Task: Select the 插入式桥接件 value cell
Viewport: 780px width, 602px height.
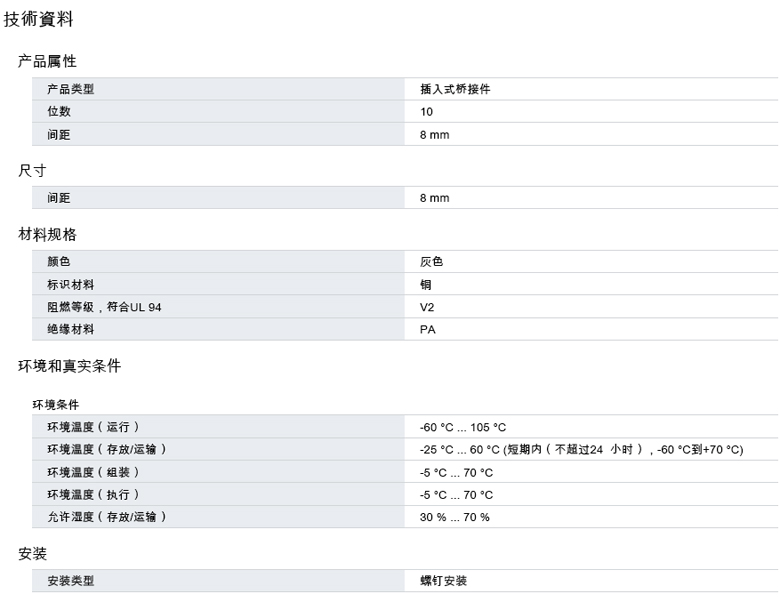Action: click(455, 89)
